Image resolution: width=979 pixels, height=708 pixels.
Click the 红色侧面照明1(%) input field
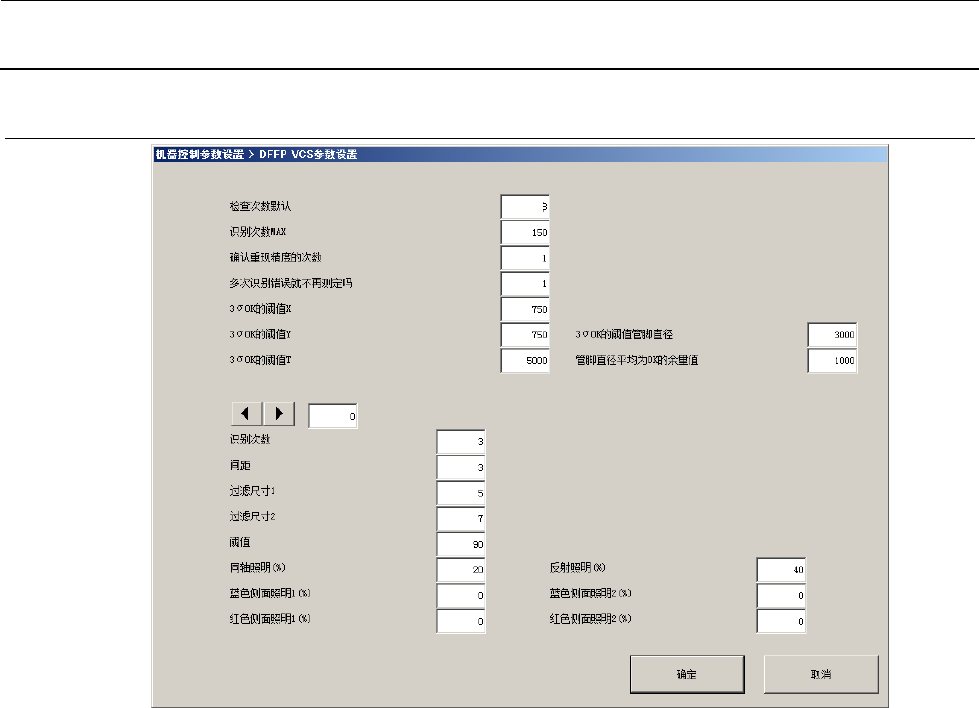point(461,621)
